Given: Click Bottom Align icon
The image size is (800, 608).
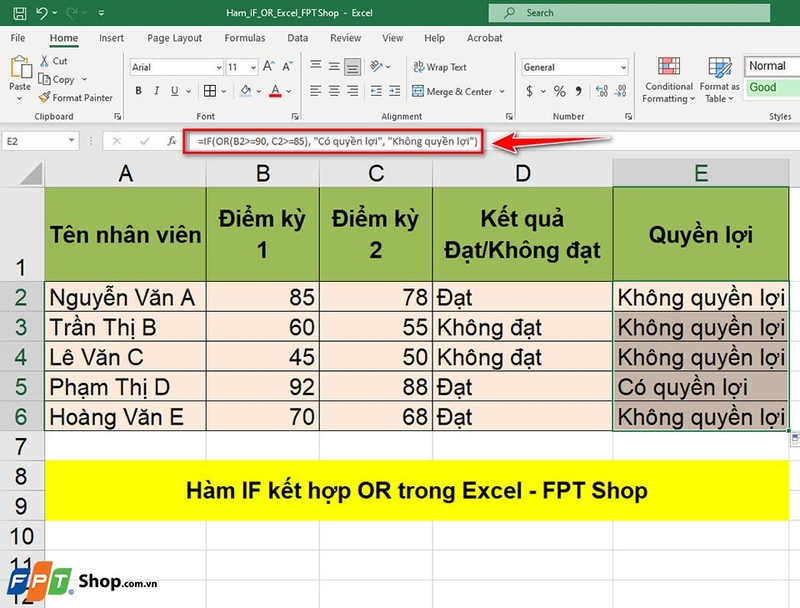Looking at the screenshot, I should [x=352, y=66].
